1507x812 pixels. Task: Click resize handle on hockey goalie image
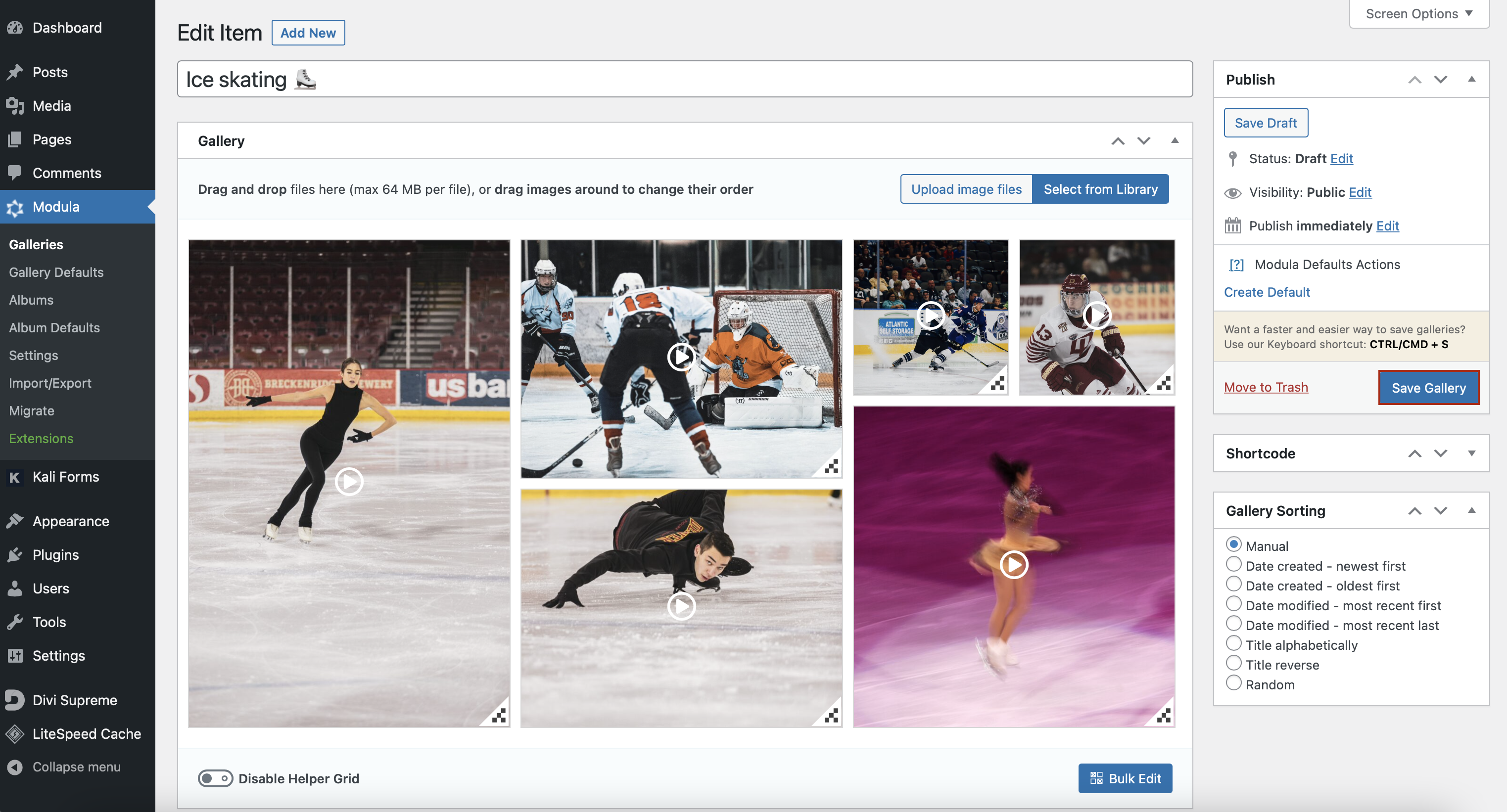pos(831,466)
